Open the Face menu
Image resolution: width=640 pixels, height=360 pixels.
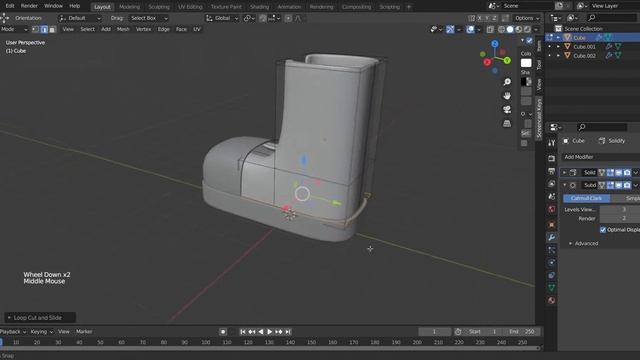point(181,29)
